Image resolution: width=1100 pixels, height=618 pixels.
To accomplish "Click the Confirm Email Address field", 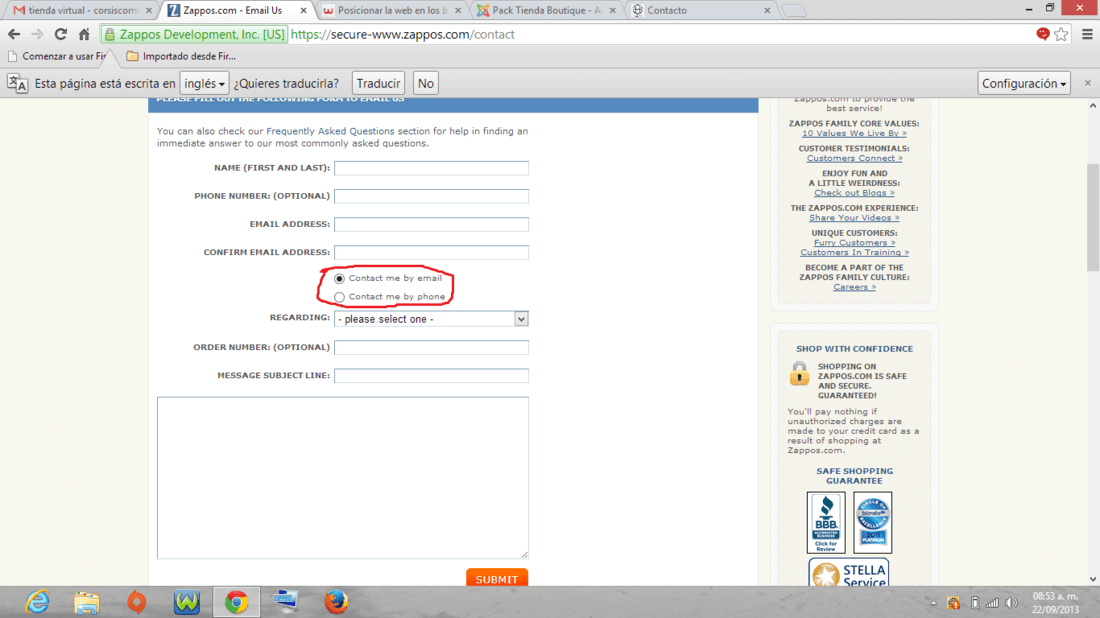I will click(x=431, y=253).
